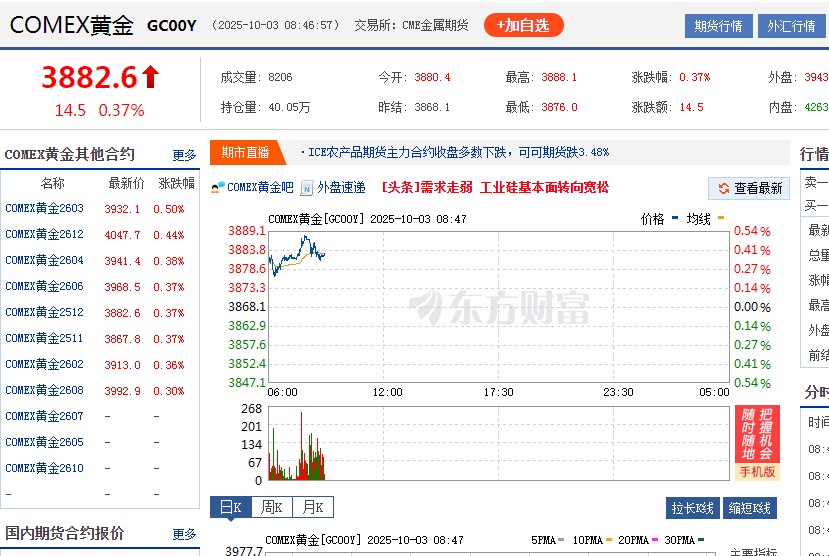Switch to the 月K chart tab

point(312,508)
